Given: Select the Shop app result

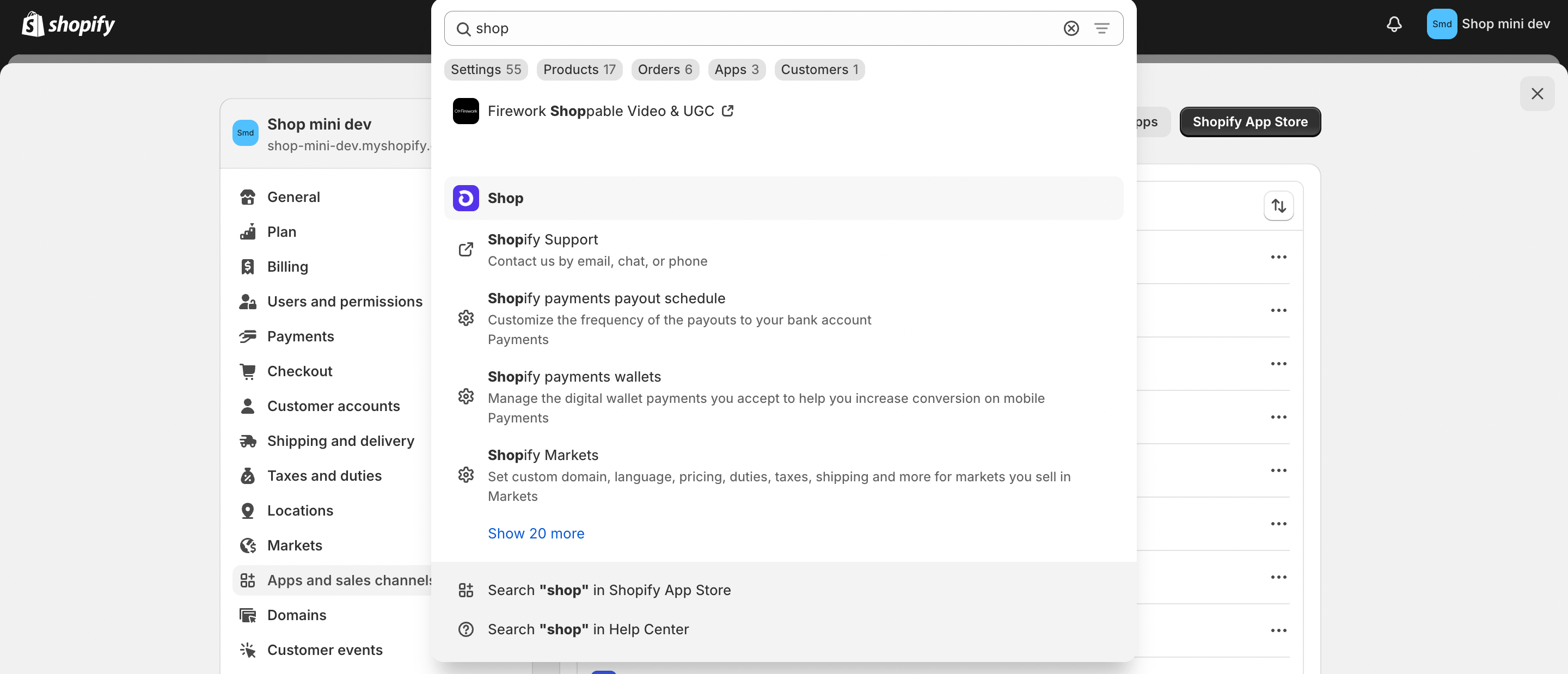Looking at the screenshot, I should 783,199.
